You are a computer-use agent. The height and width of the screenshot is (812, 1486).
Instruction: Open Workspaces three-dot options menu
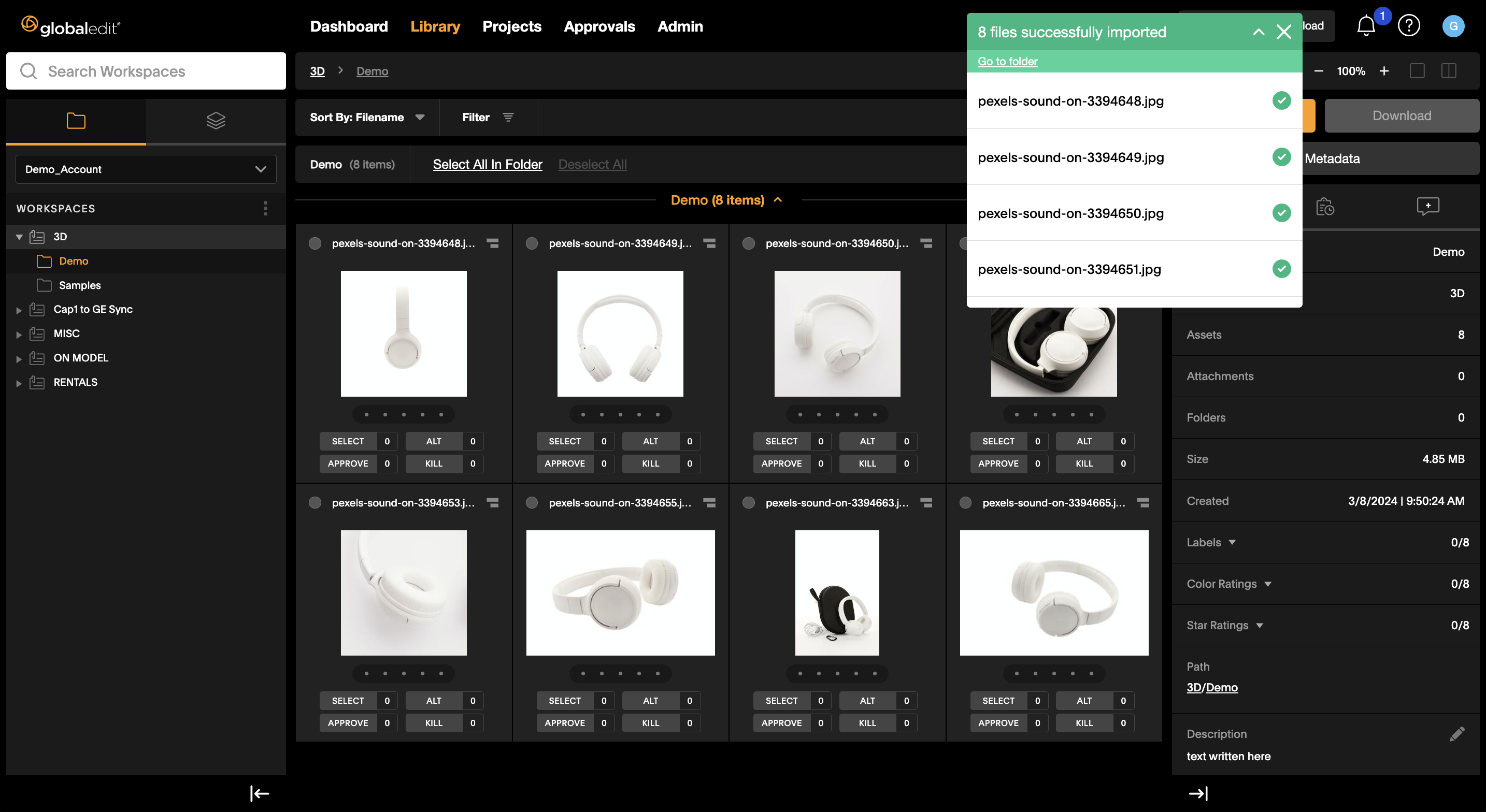pyautogui.click(x=265, y=208)
